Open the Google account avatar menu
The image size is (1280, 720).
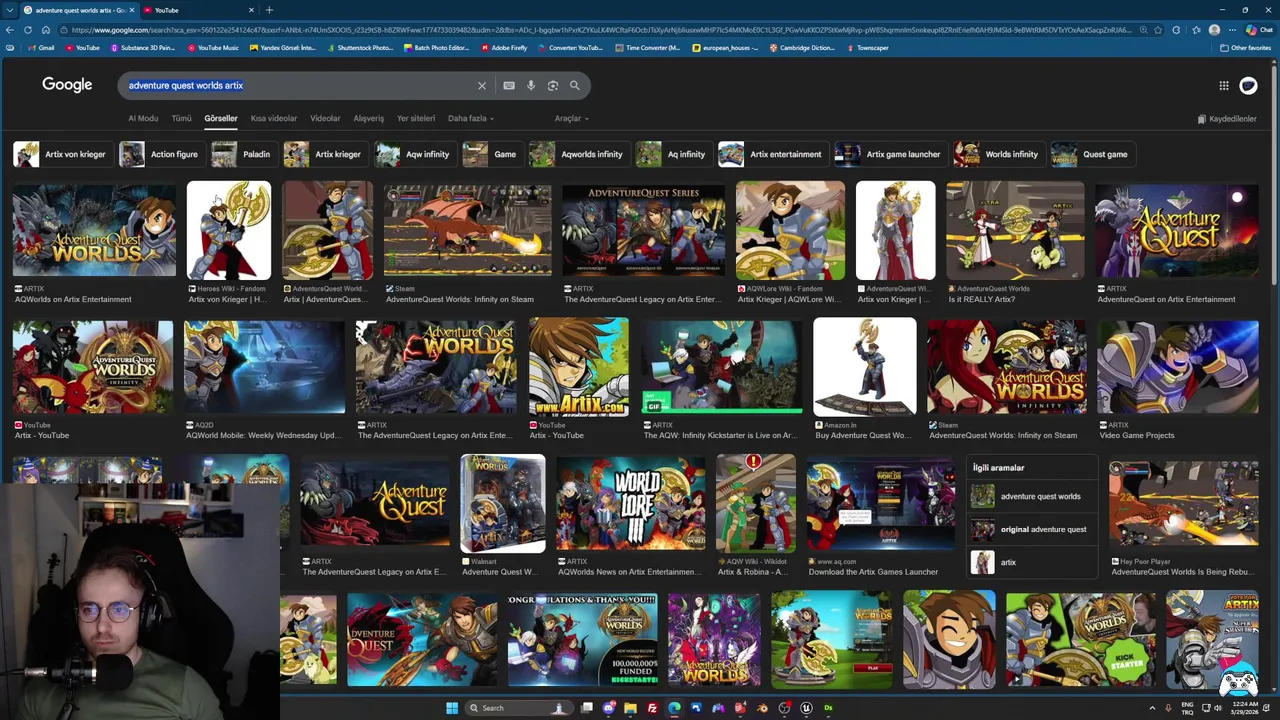point(1248,86)
